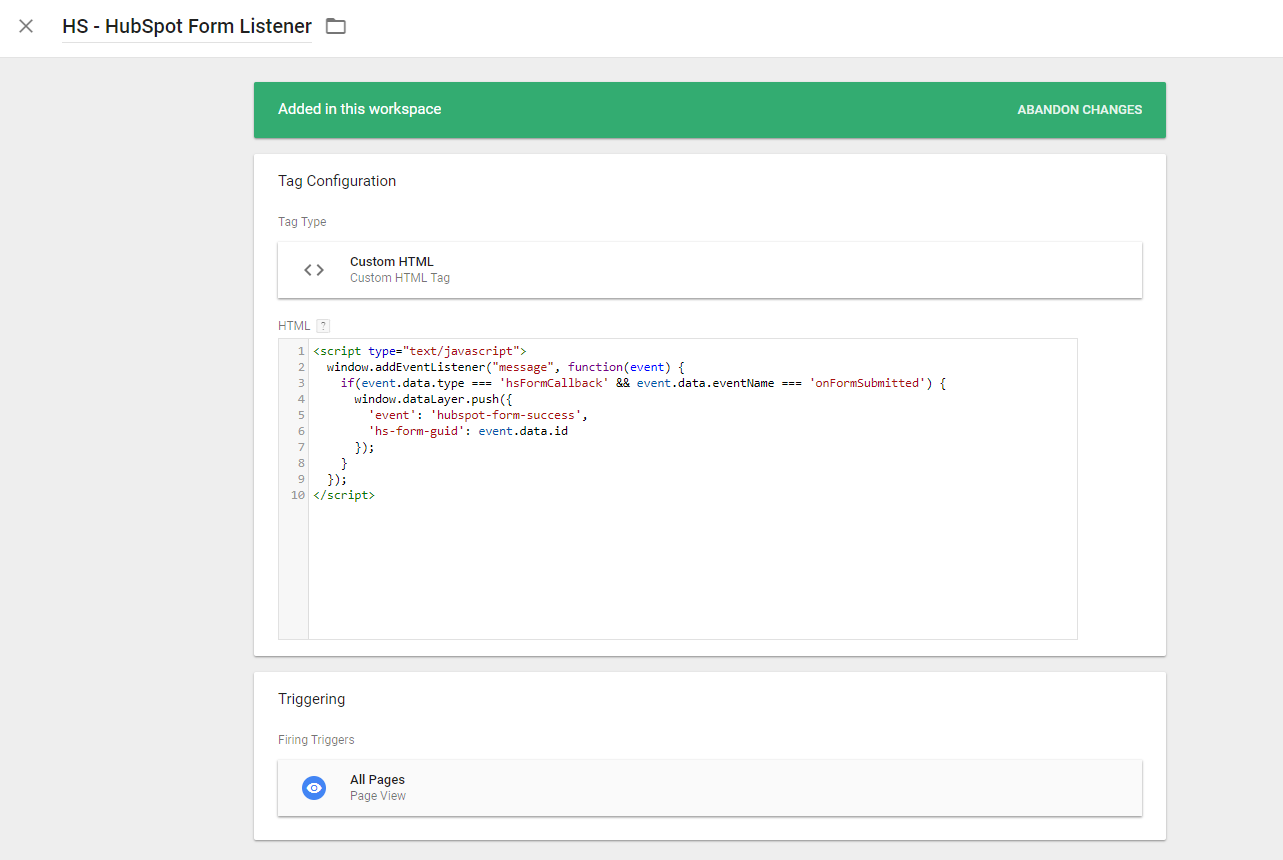Select the Custom HTML tag type card
The width and height of the screenshot is (1283, 860).
710,270
